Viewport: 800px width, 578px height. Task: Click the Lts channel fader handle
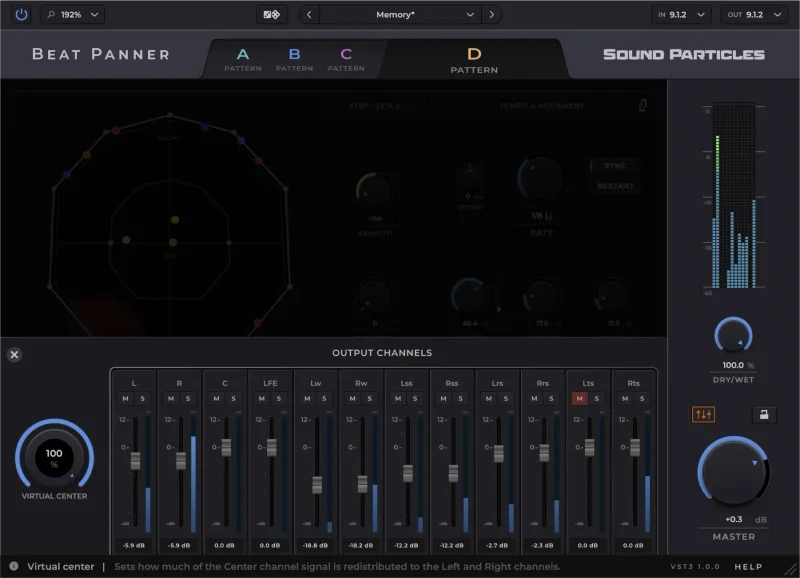click(x=589, y=447)
